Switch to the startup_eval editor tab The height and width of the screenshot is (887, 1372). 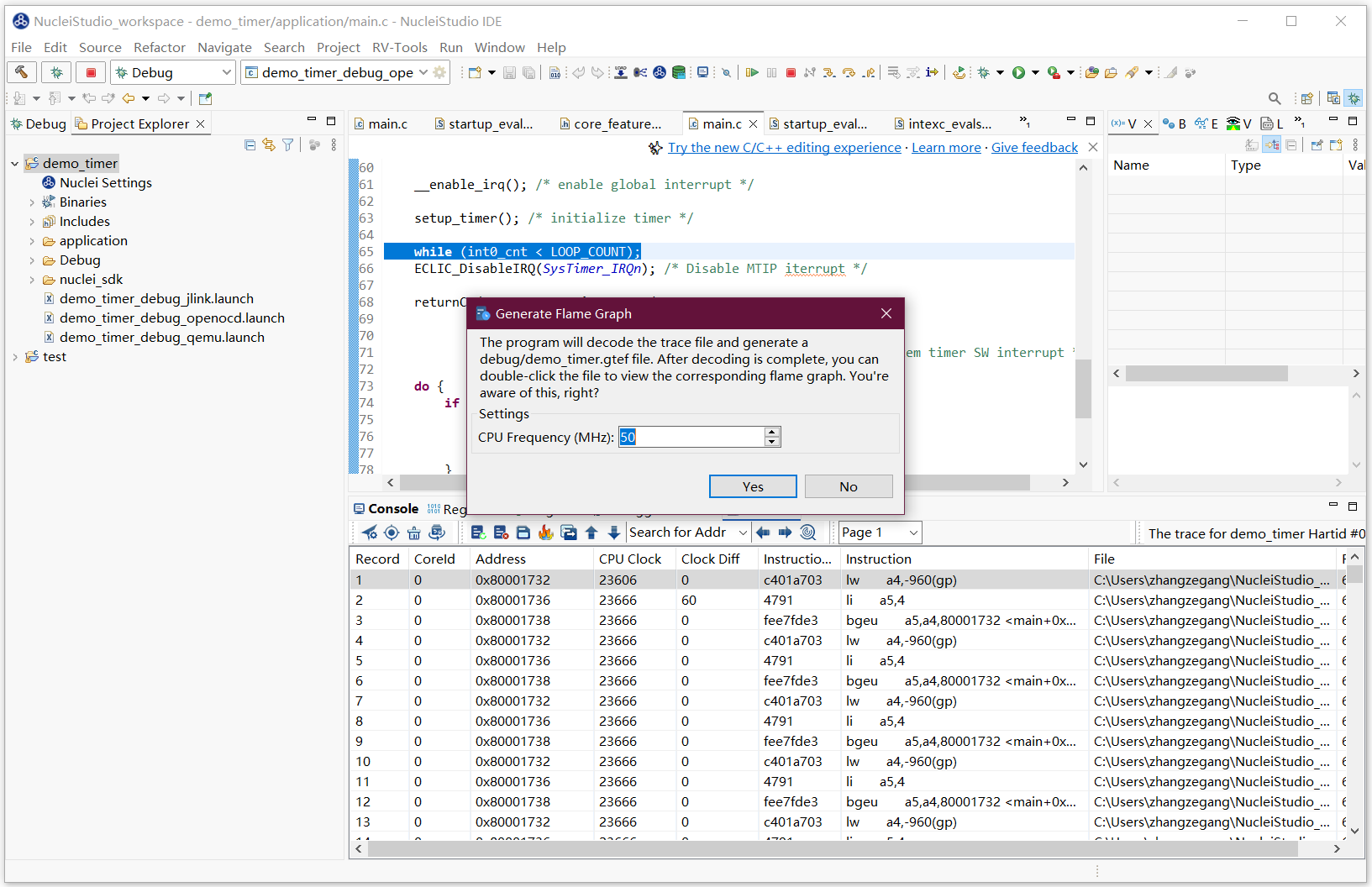click(483, 124)
